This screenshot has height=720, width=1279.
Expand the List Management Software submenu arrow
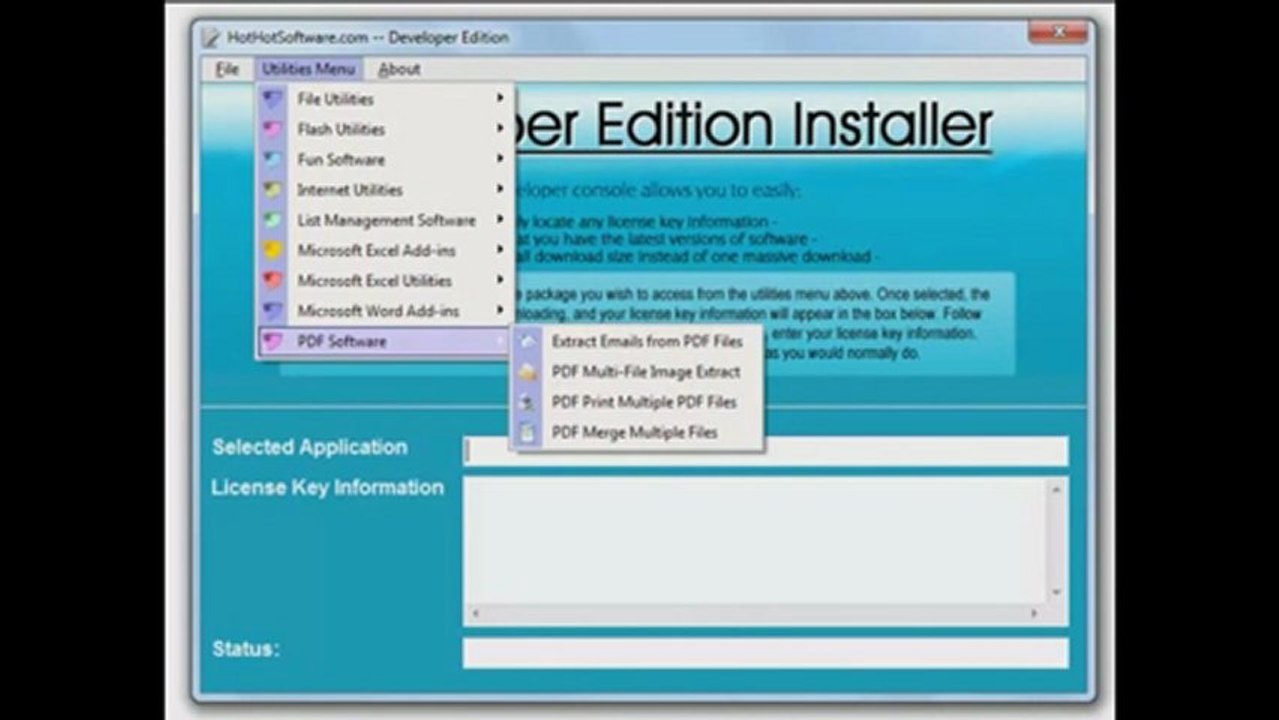click(499, 220)
